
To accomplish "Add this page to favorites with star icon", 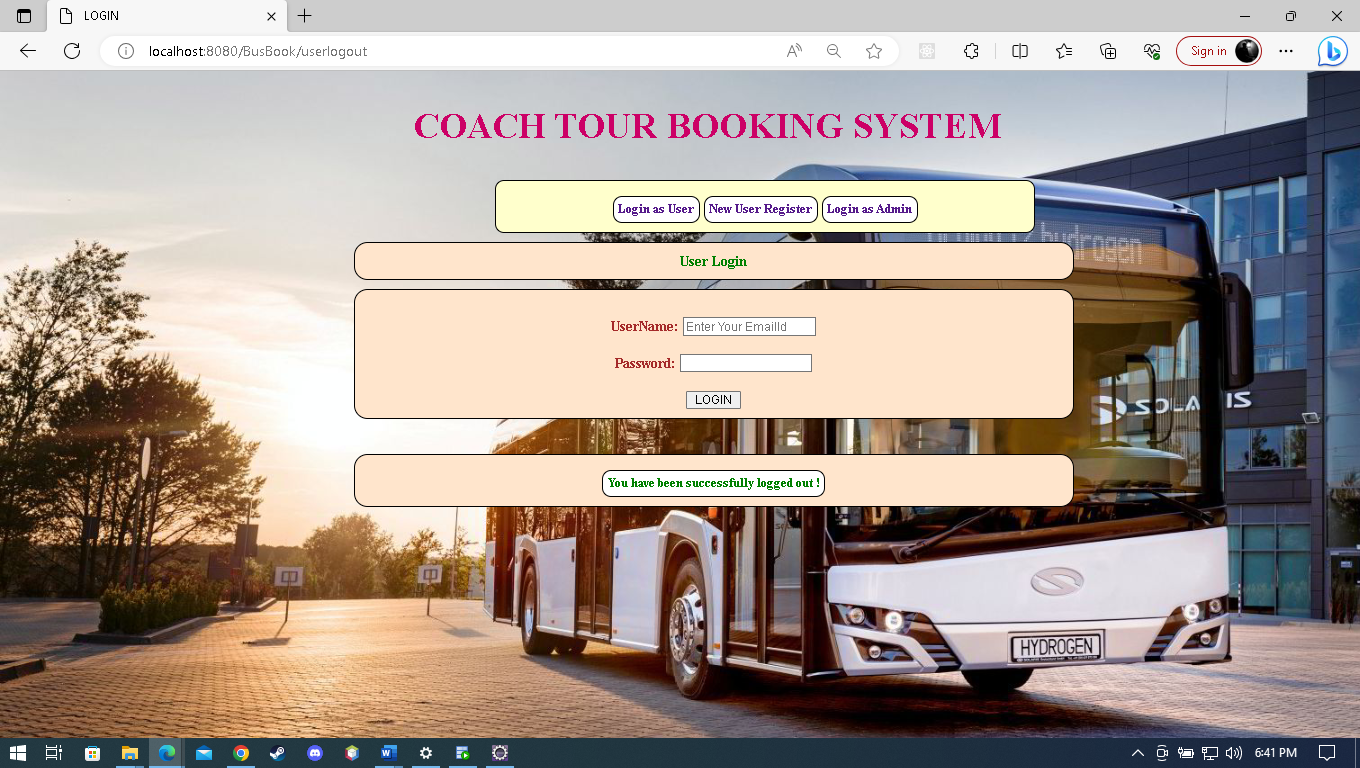I will point(874,50).
